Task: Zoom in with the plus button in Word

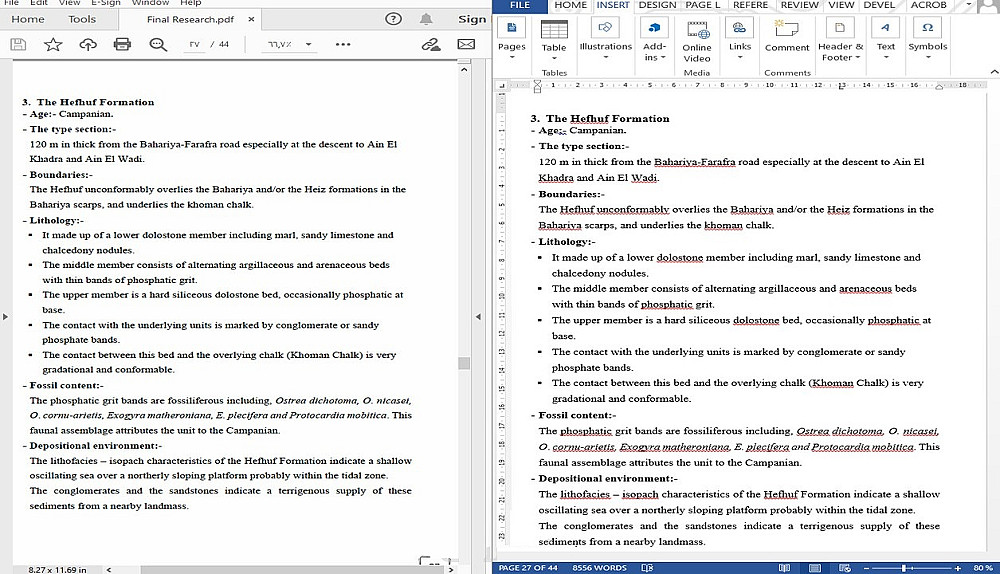Action: click(958, 568)
